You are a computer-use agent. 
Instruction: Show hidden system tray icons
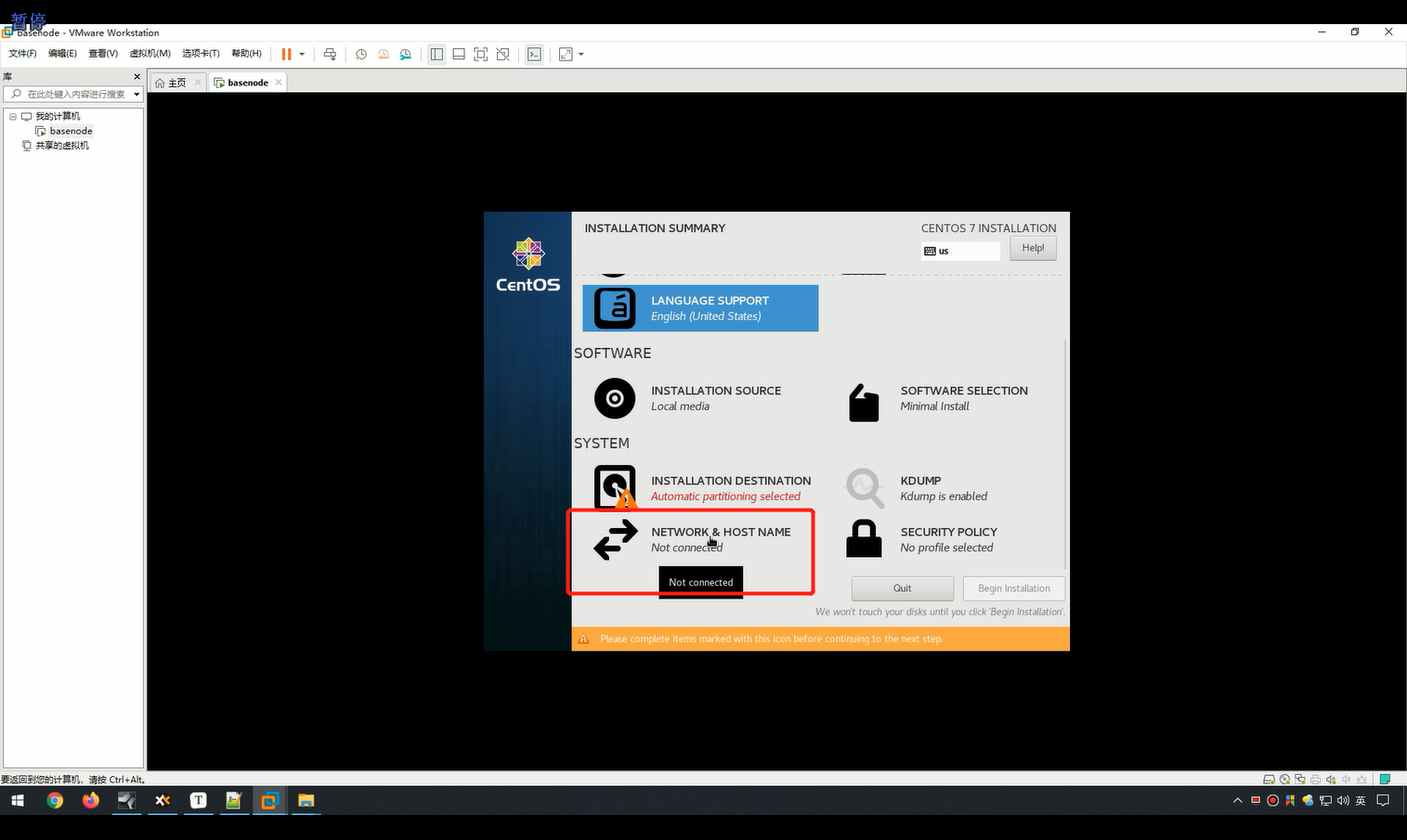click(1237, 800)
